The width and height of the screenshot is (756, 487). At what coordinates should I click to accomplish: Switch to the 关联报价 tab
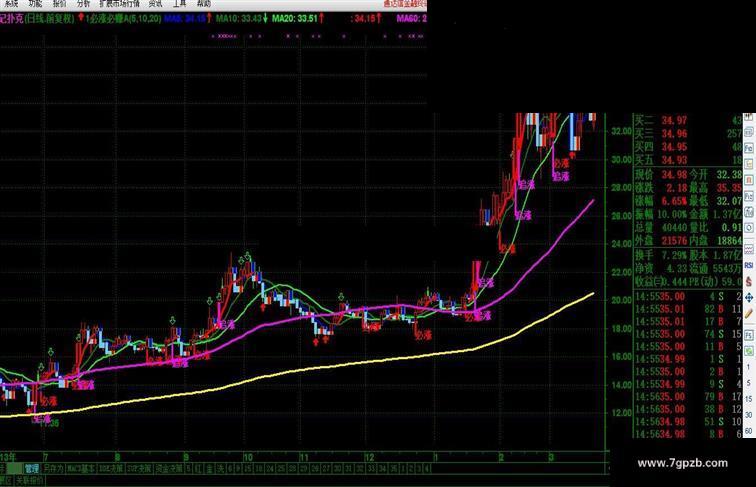tap(29, 480)
